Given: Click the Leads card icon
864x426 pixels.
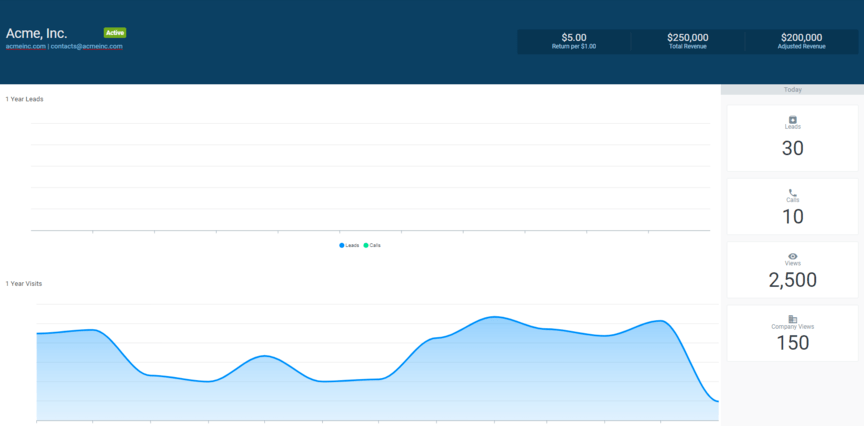Looking at the screenshot, I should point(793,120).
